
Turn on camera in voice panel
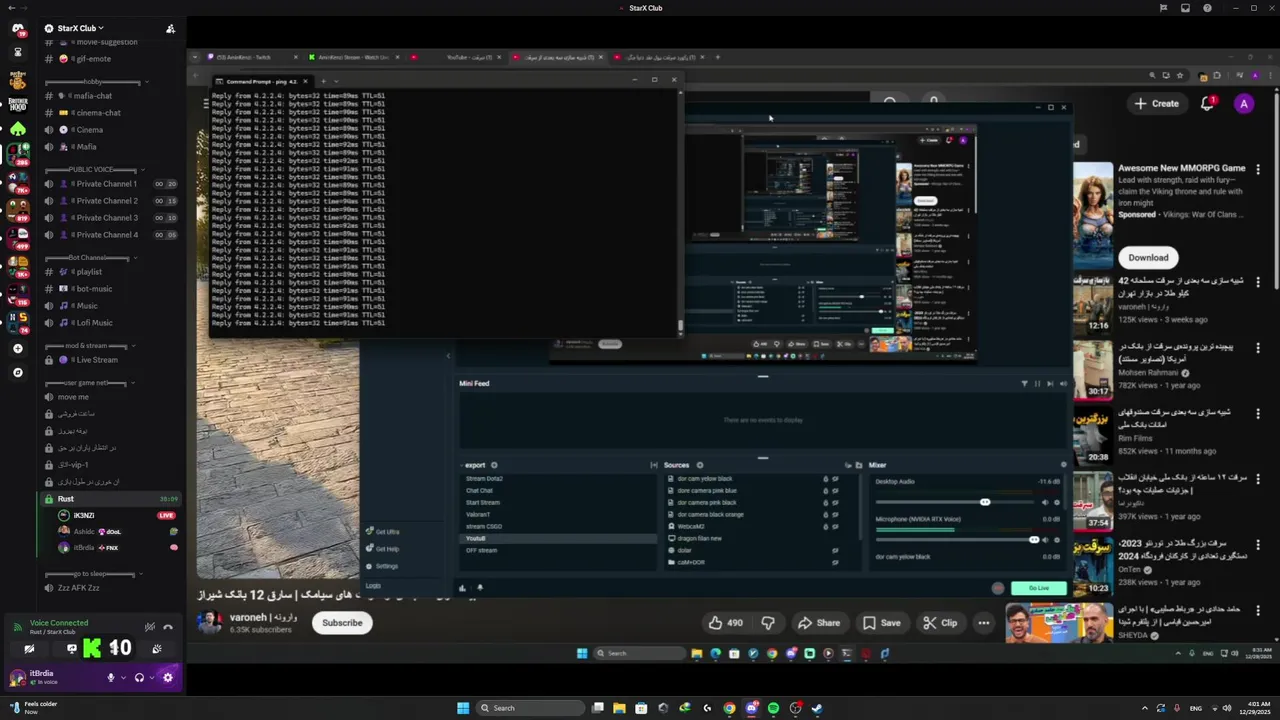(29, 649)
